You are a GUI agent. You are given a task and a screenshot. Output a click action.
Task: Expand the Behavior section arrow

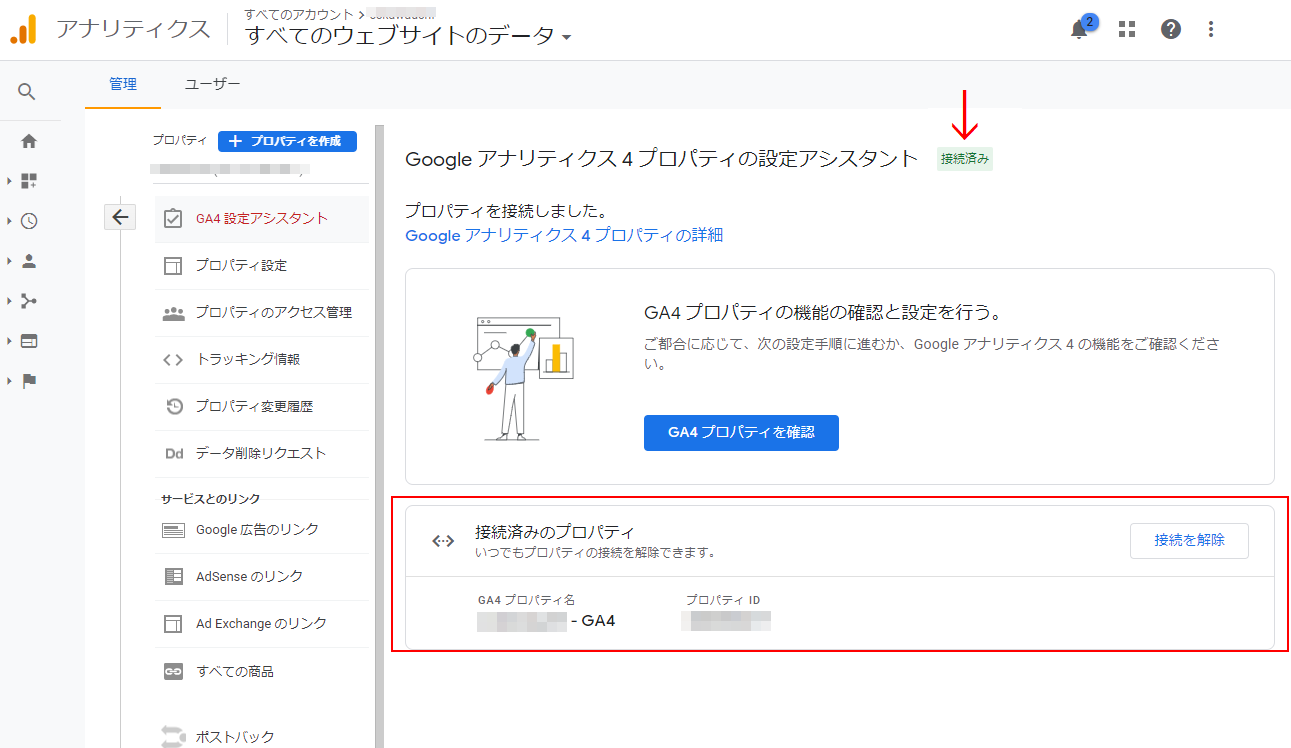point(9,341)
